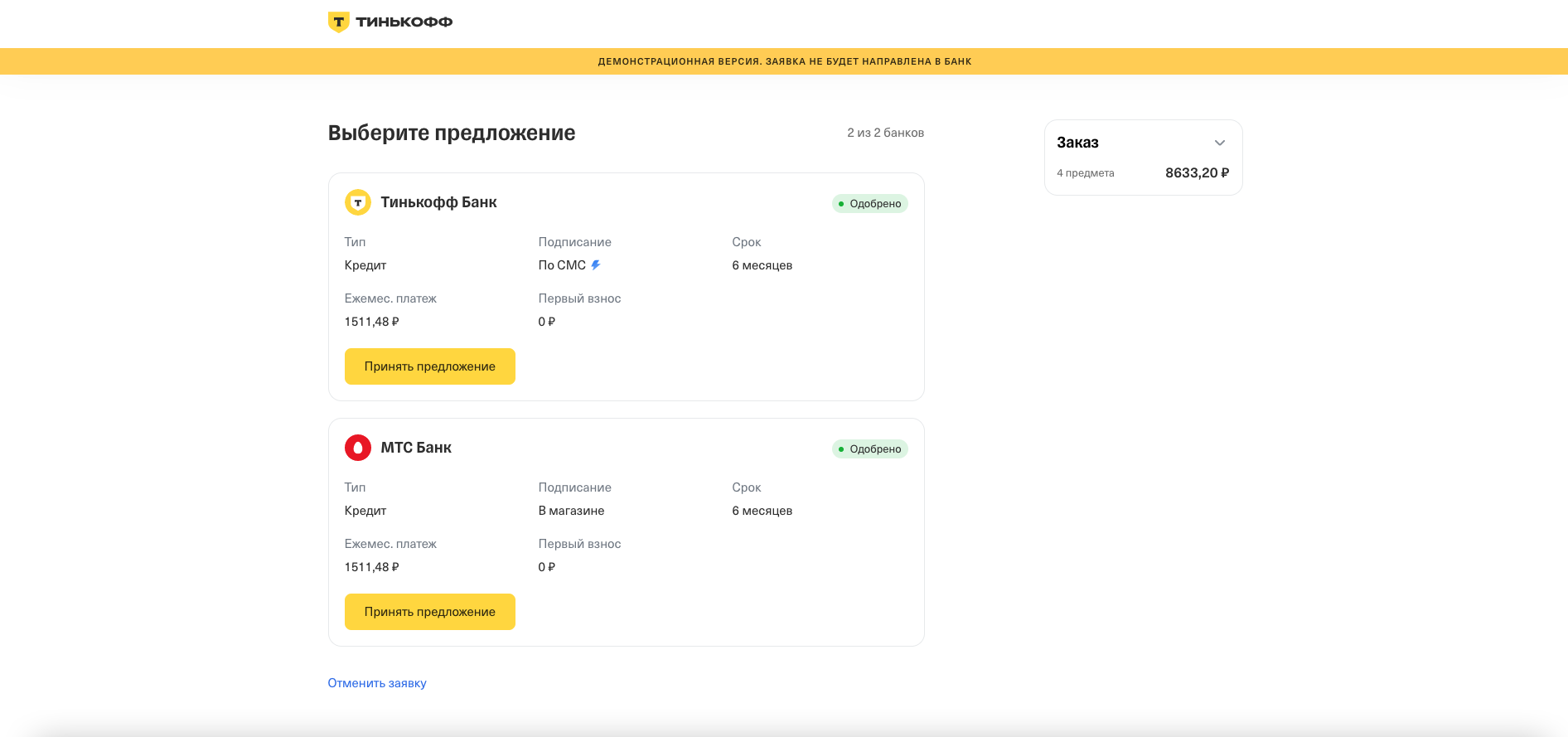Click Кредит type in МТС card
Image resolution: width=1568 pixels, height=737 pixels.
365,511
